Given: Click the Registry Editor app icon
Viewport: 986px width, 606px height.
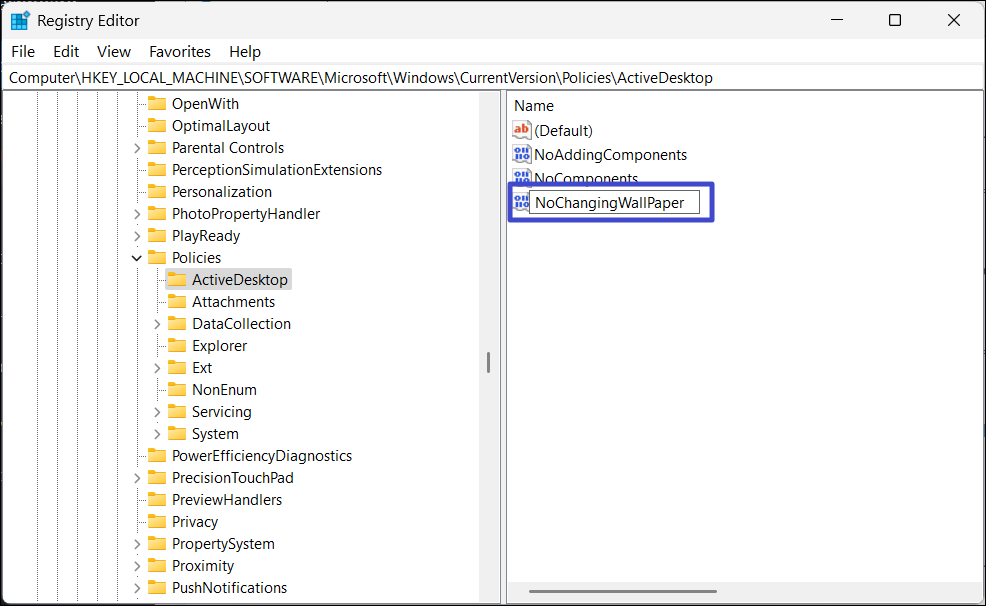Looking at the screenshot, I should coord(20,21).
